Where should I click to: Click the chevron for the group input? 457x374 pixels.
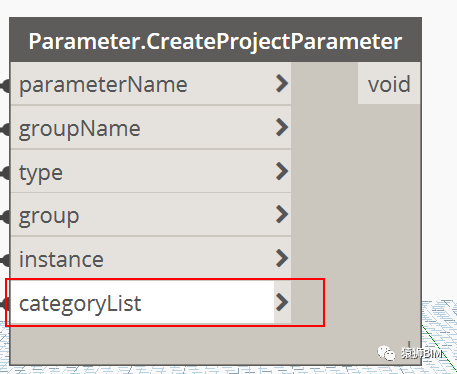(x=282, y=214)
